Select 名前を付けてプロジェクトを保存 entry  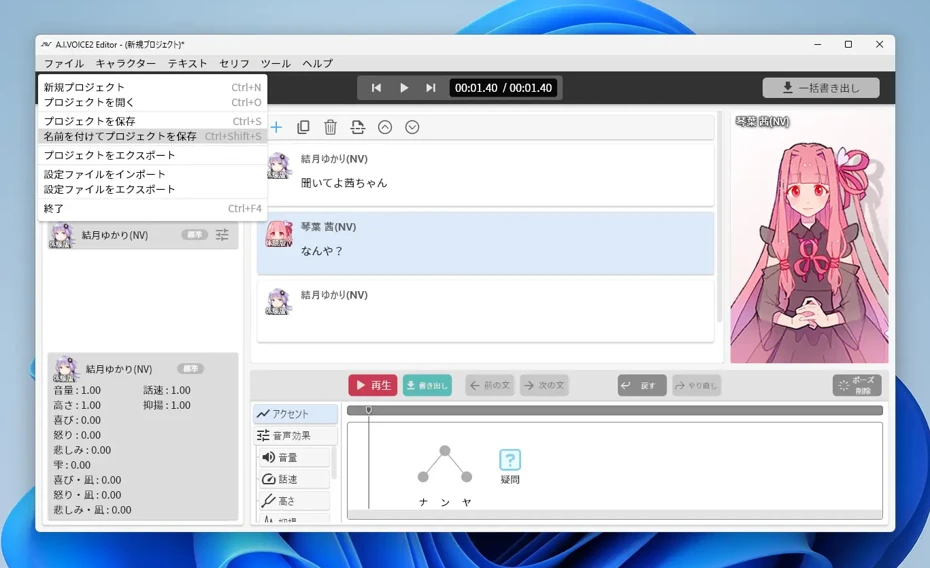click(152, 136)
